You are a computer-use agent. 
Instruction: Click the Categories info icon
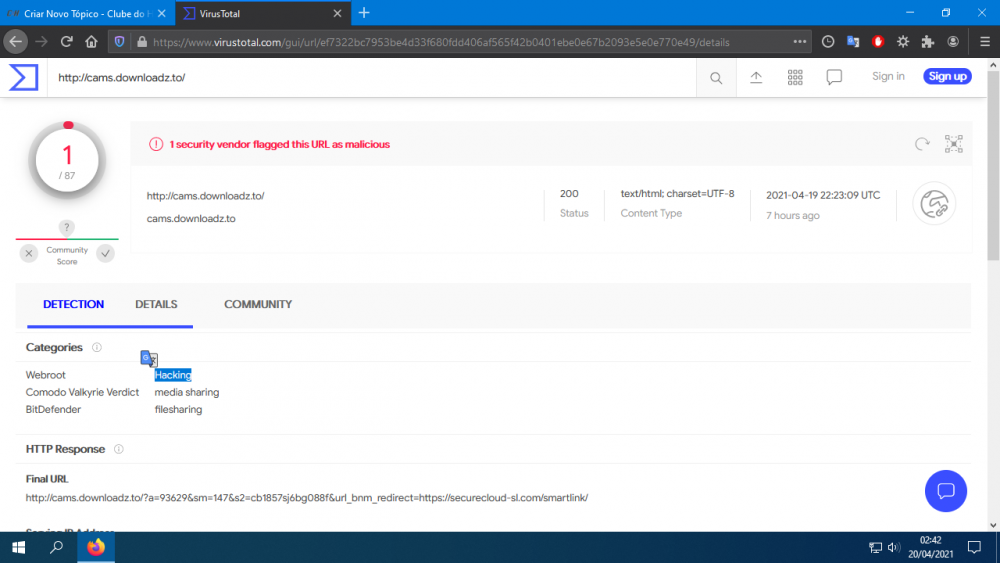pos(97,348)
